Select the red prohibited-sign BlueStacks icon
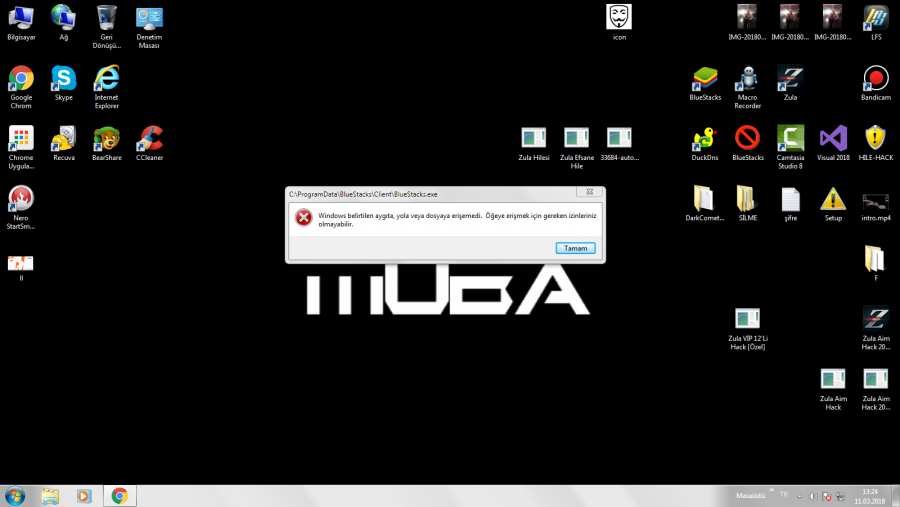 click(x=747, y=144)
